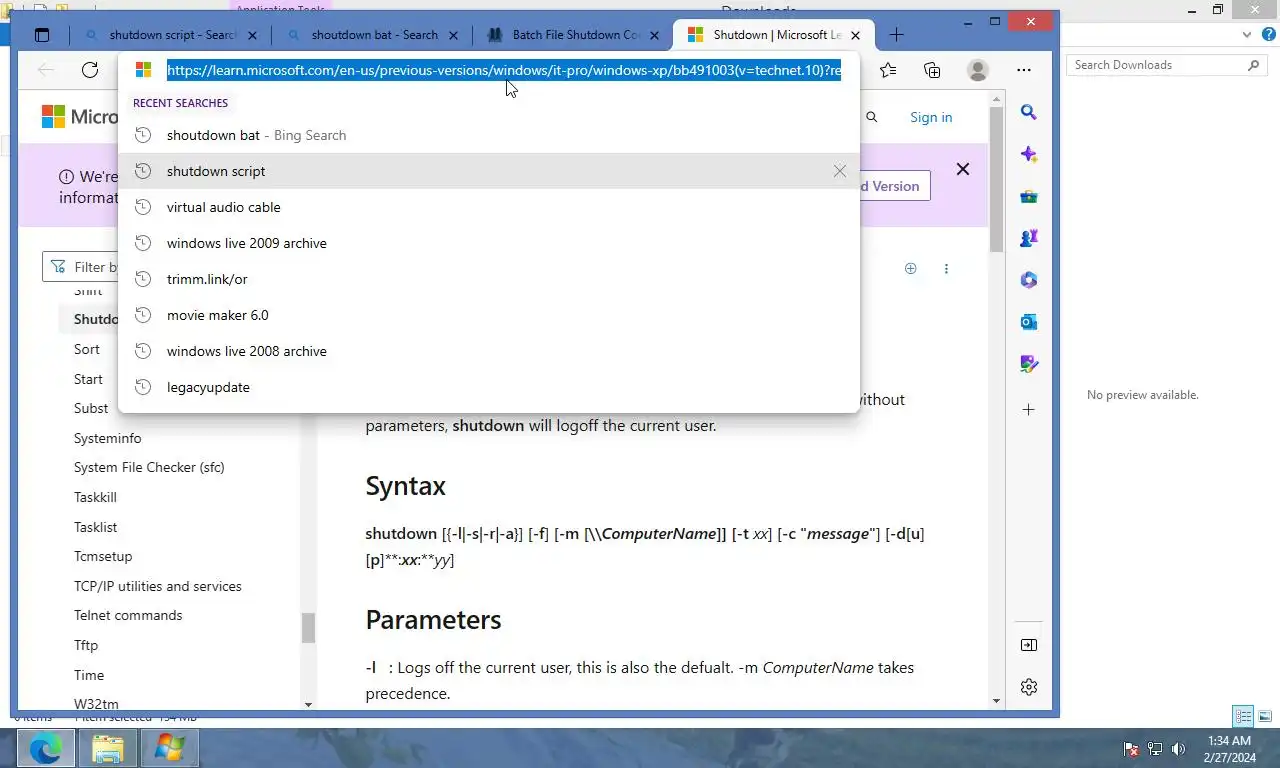Click the taskbar clock 1:34 AM
Image resolution: width=1280 pixels, height=768 pixels.
tap(1229, 741)
